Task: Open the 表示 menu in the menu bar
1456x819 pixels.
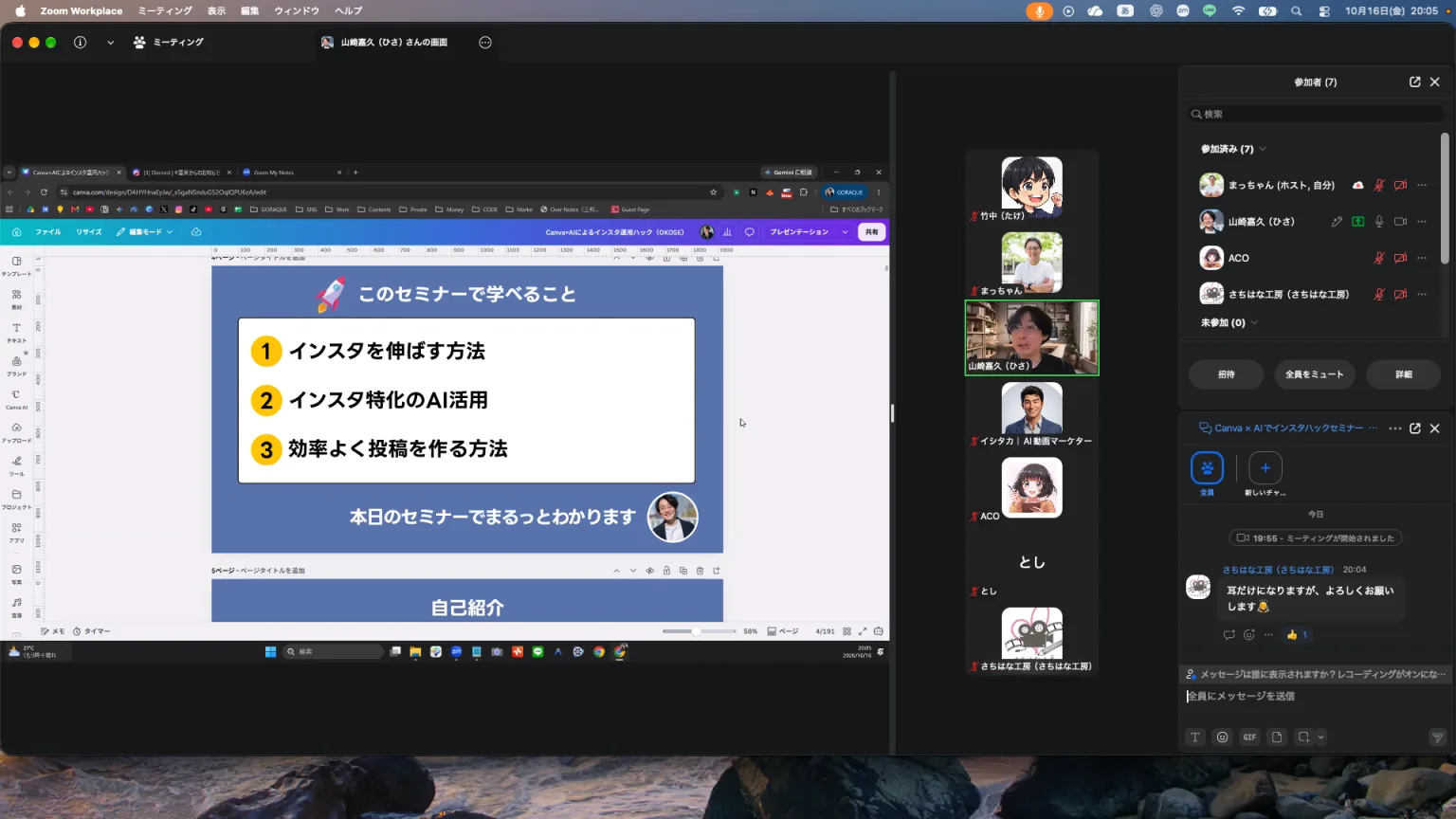Action: [x=217, y=10]
